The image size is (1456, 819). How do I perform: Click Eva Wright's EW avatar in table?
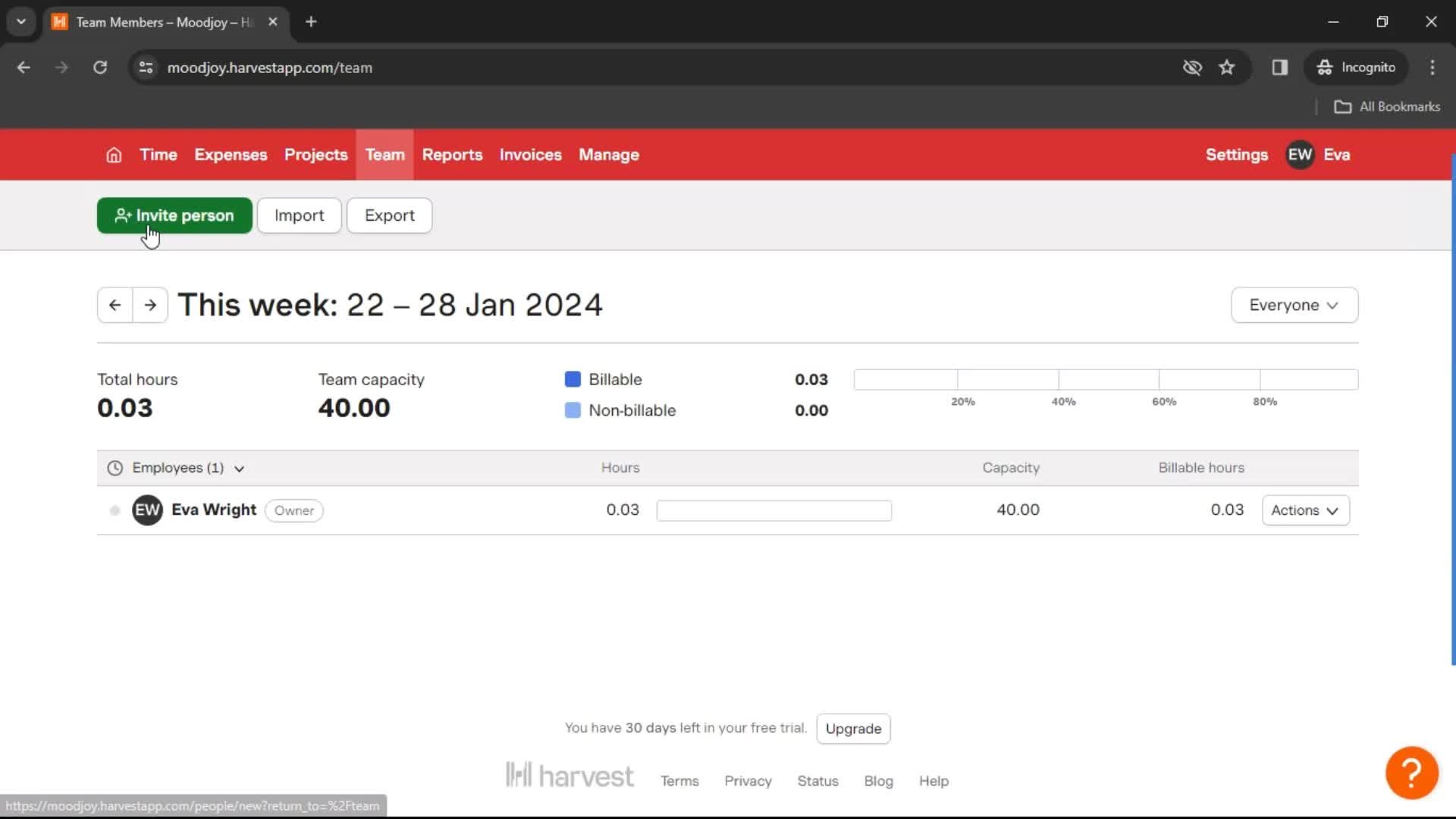147,510
